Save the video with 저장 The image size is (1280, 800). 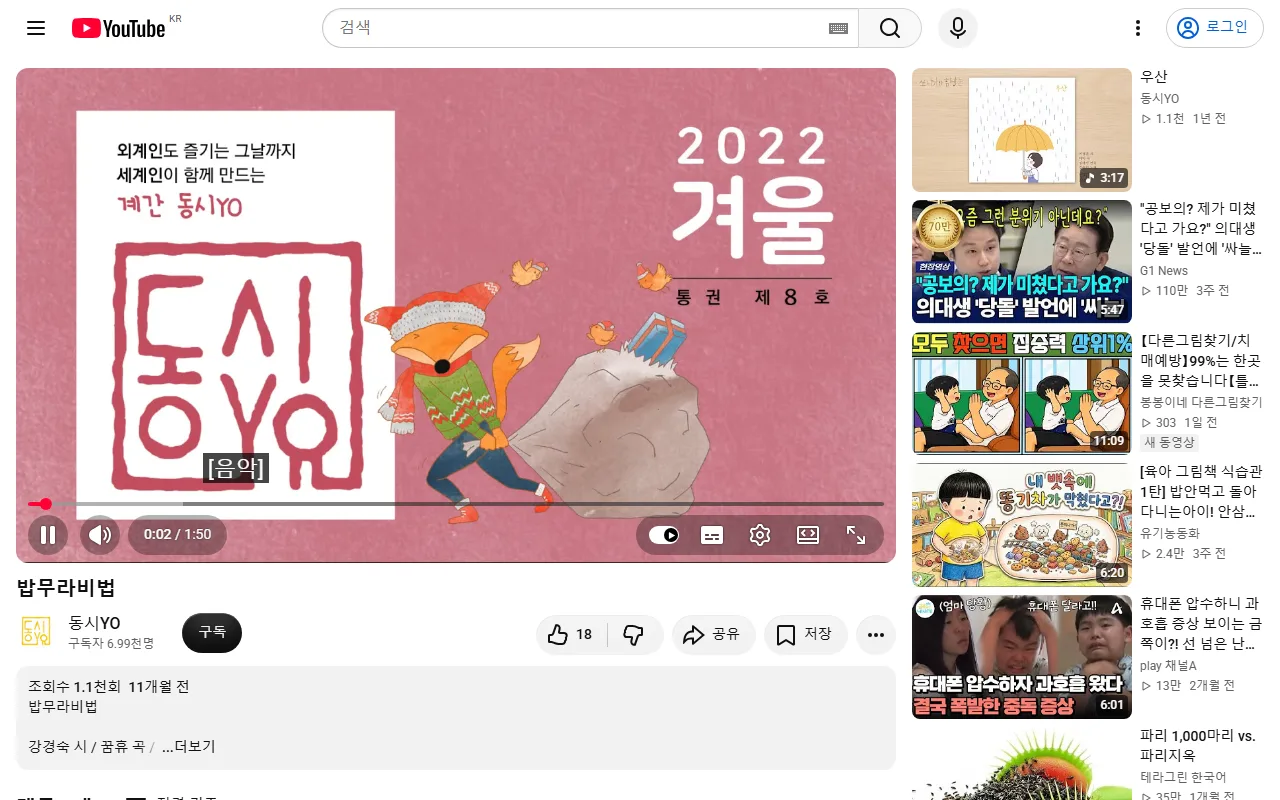point(805,635)
